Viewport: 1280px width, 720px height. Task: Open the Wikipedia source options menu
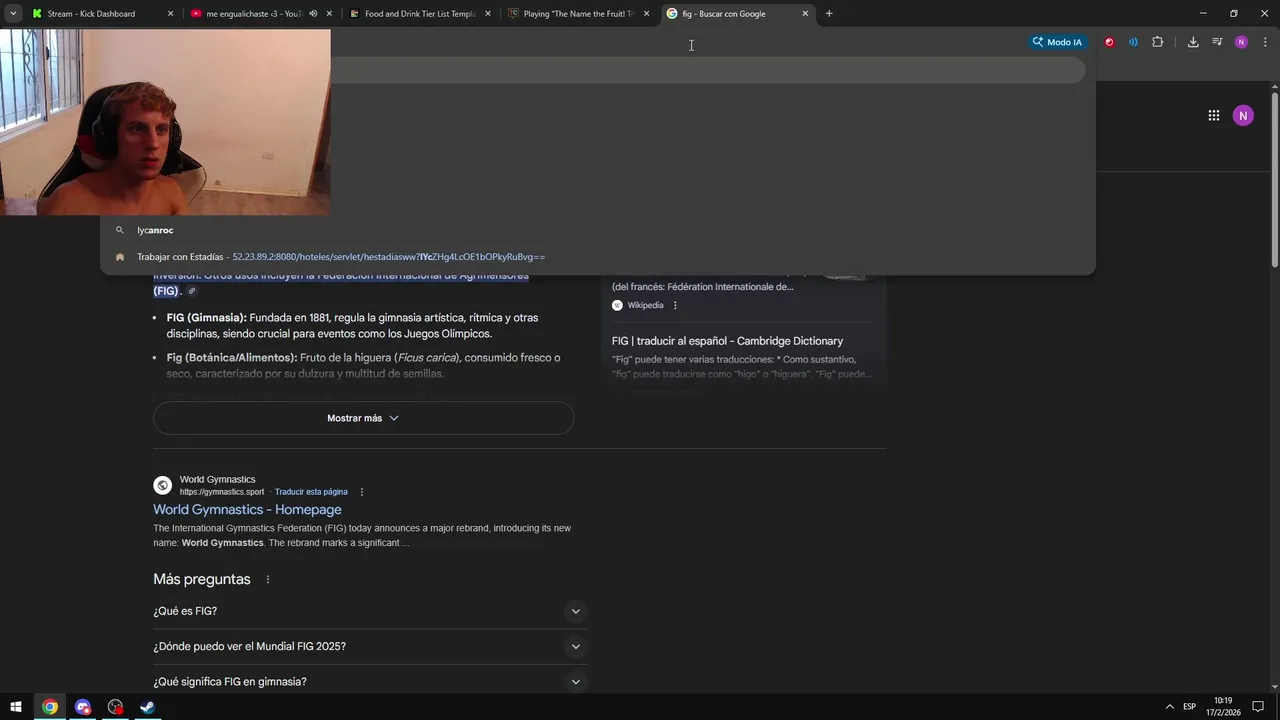pyautogui.click(x=675, y=305)
